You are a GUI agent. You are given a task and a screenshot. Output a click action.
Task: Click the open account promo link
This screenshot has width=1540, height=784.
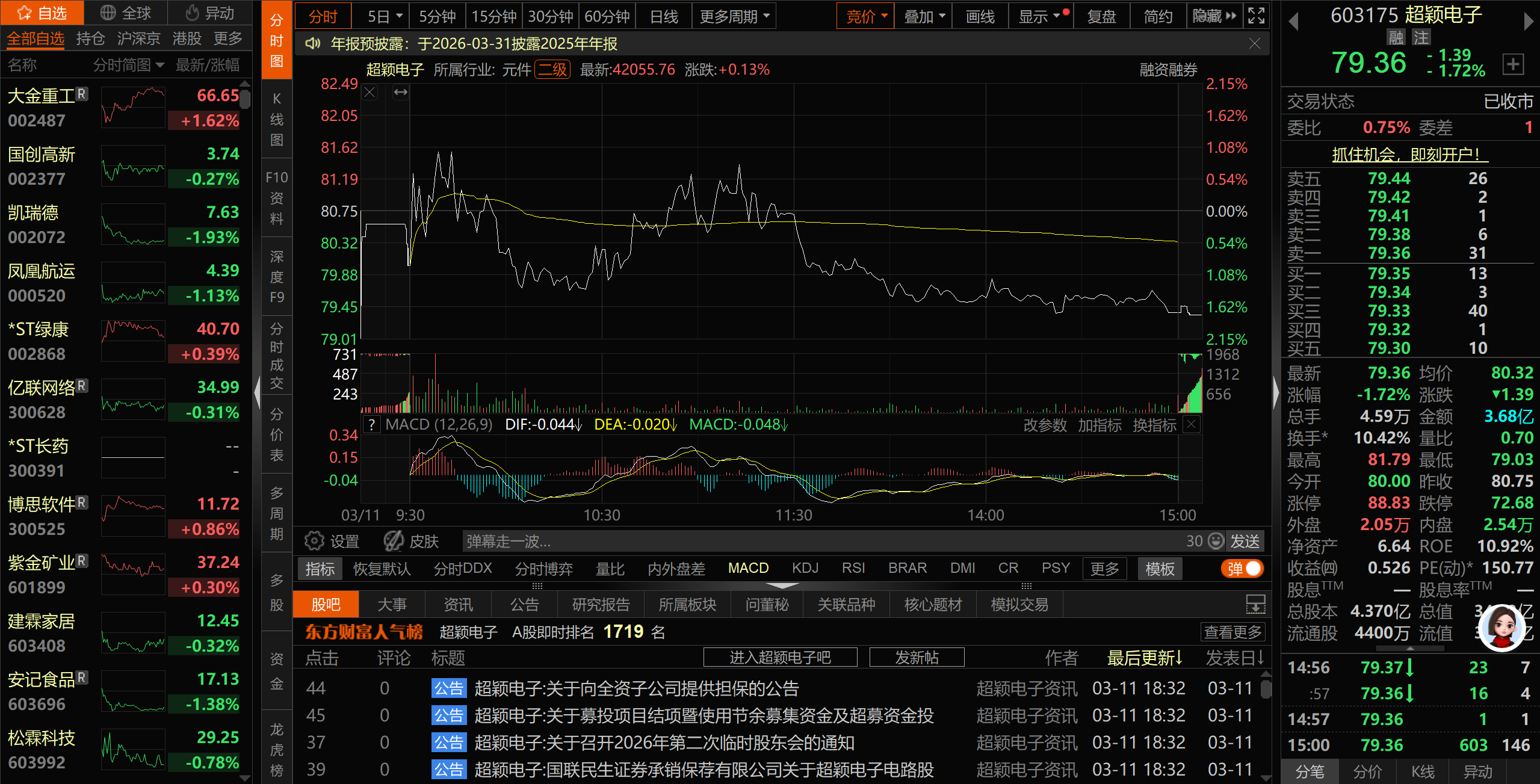coord(1409,155)
